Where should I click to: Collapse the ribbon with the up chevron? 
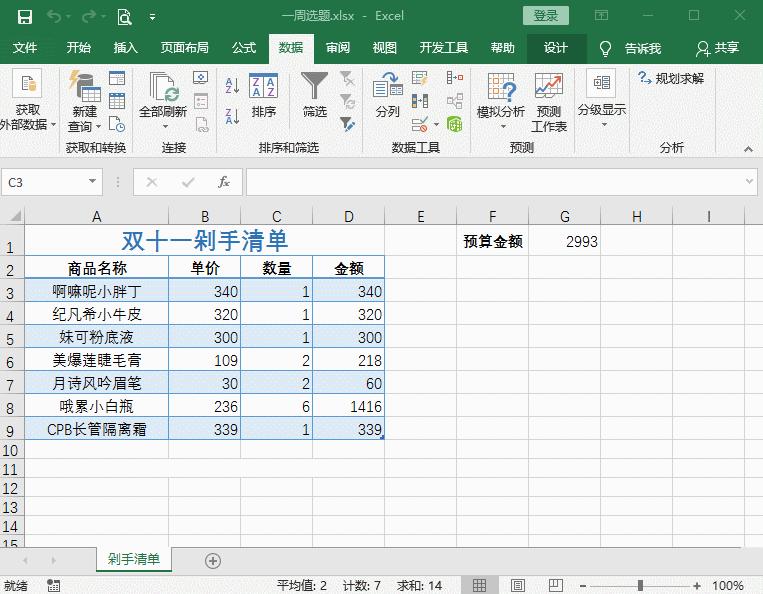tap(748, 149)
